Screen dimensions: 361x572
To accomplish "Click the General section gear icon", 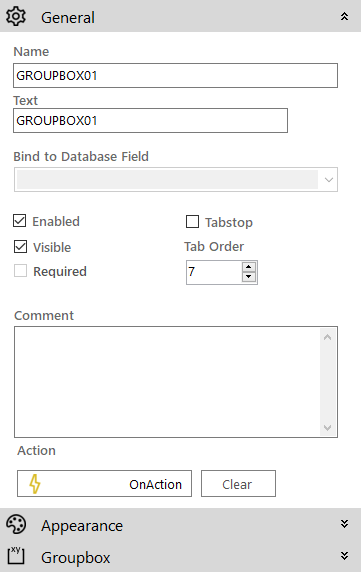I will pos(16,16).
